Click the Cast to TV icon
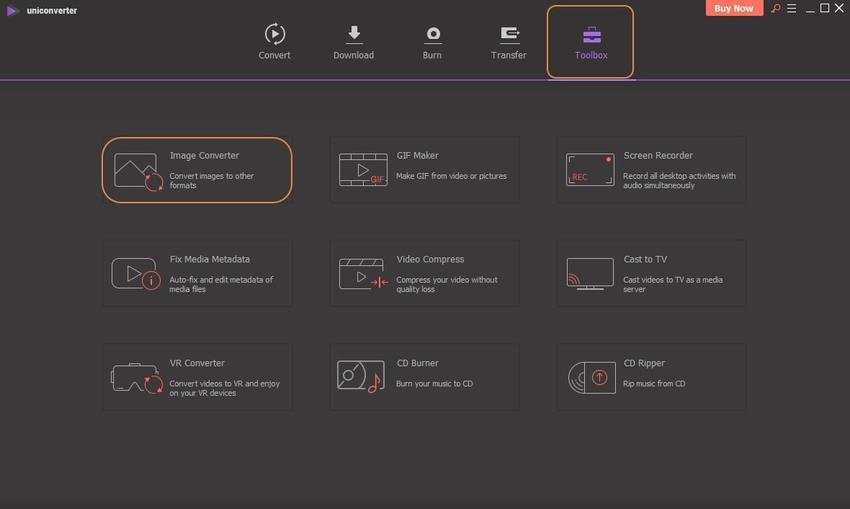The width and height of the screenshot is (850, 509). pos(589,273)
